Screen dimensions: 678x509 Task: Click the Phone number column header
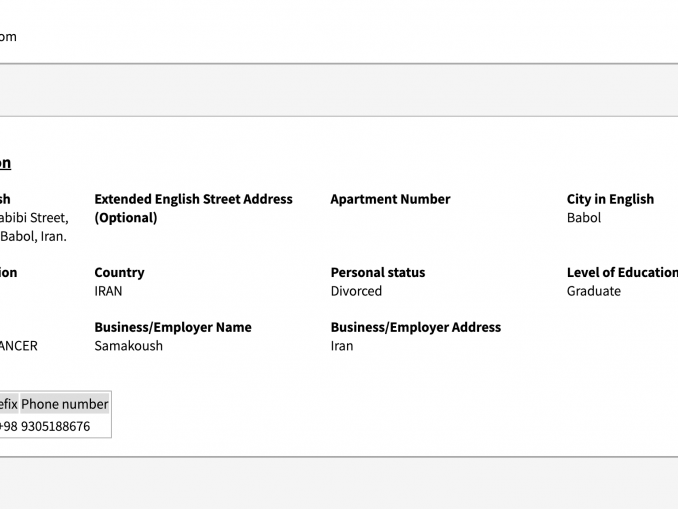tap(65, 404)
